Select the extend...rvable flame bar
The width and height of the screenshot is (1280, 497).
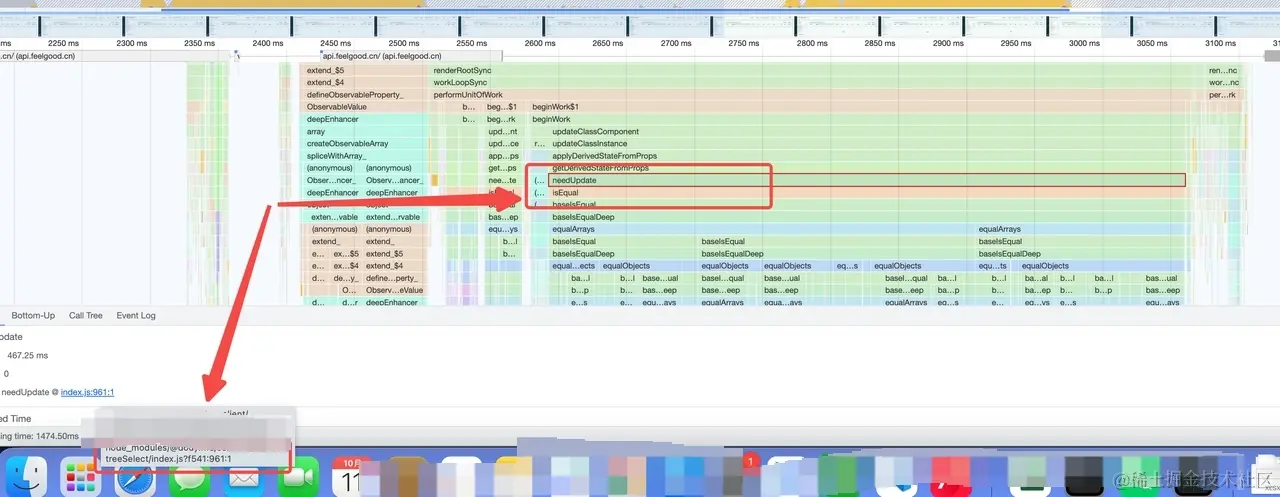(393, 217)
